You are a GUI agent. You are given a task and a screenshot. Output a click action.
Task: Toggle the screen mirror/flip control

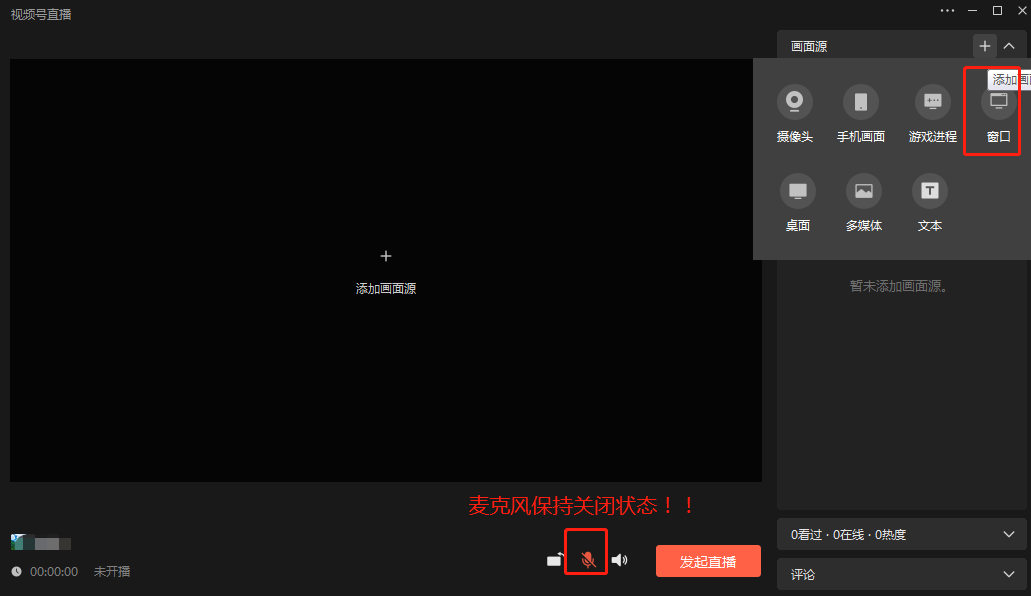point(554,560)
